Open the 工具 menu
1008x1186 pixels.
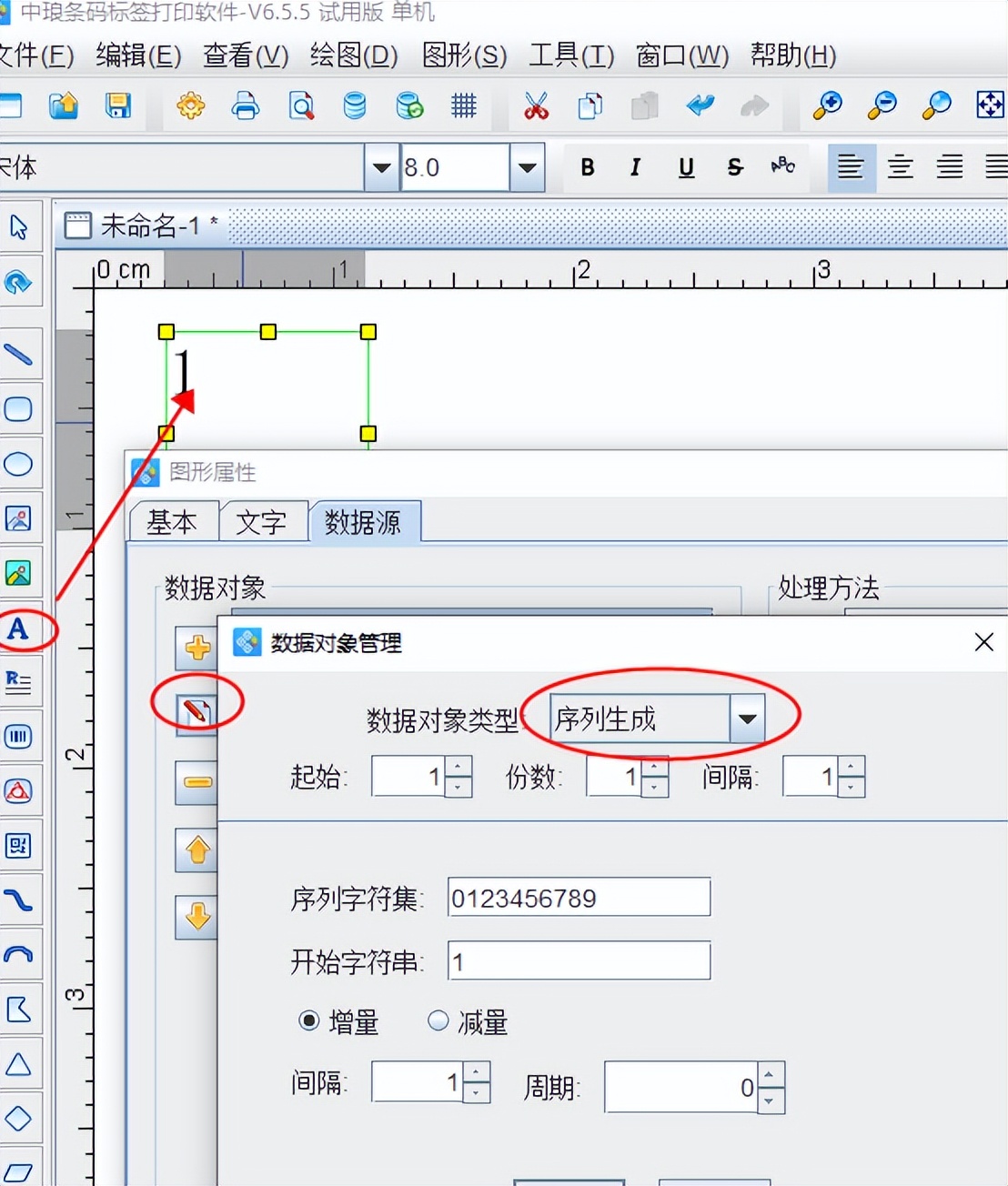[x=570, y=55]
